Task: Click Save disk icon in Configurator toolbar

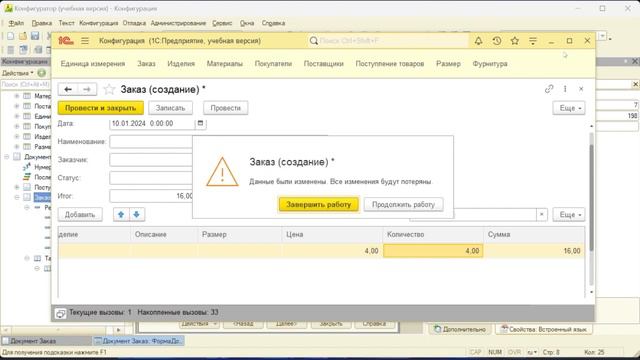Action: pyautogui.click(x=35, y=36)
